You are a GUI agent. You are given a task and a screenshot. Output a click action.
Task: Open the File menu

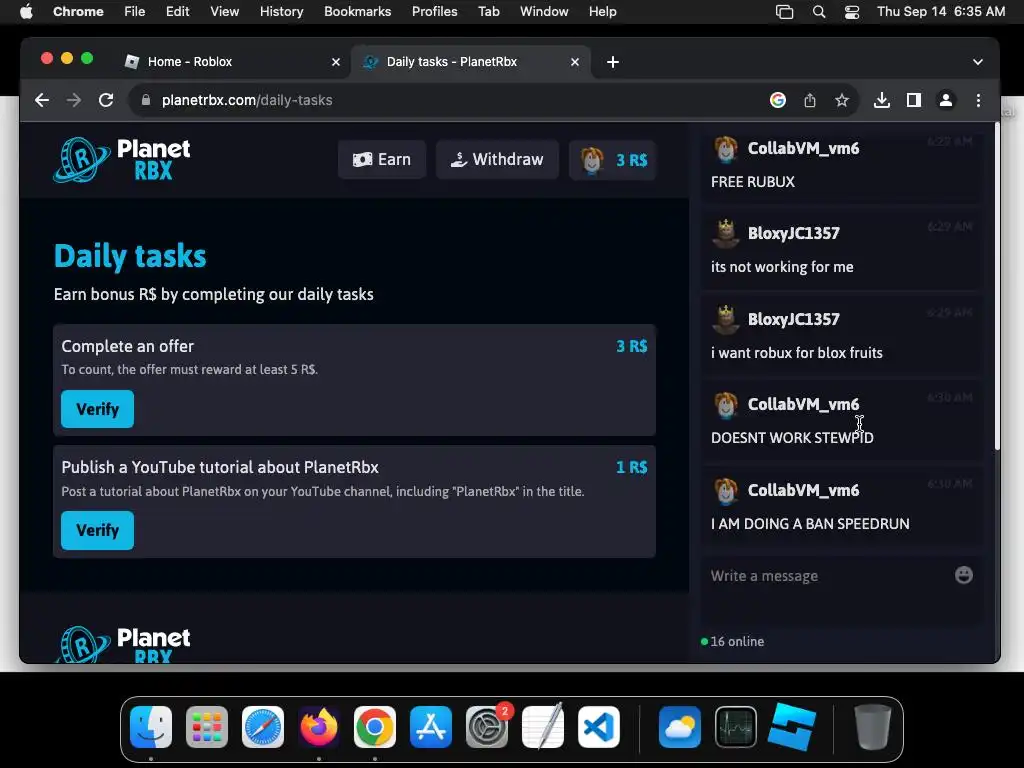(135, 11)
